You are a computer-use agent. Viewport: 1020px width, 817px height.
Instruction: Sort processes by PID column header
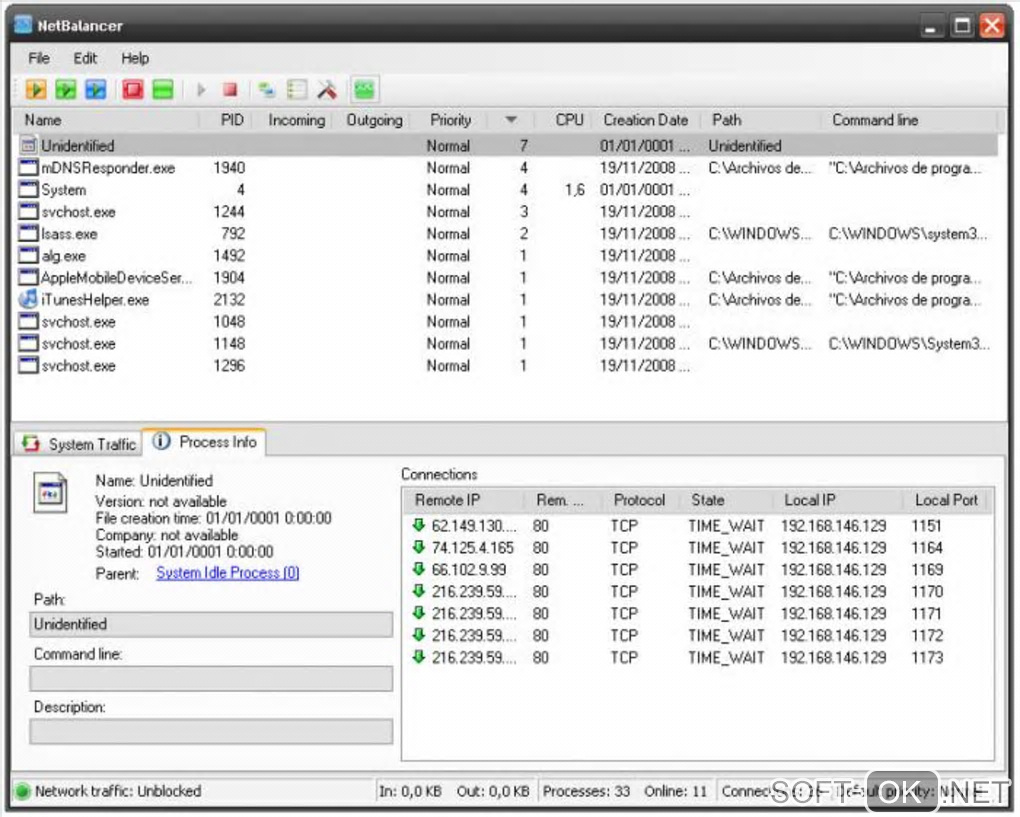tap(223, 120)
